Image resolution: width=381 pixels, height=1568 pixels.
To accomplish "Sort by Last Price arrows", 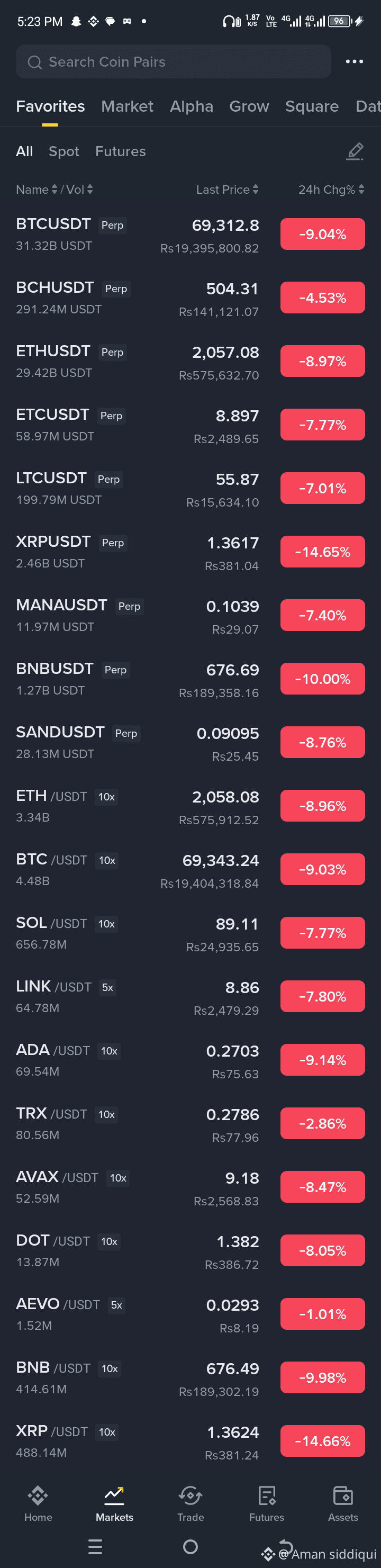I will click(x=256, y=190).
